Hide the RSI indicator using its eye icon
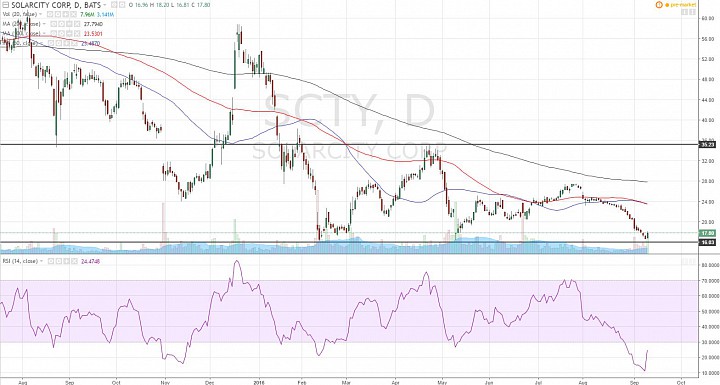Screen dimensions: 720x385 [x=51, y=261]
